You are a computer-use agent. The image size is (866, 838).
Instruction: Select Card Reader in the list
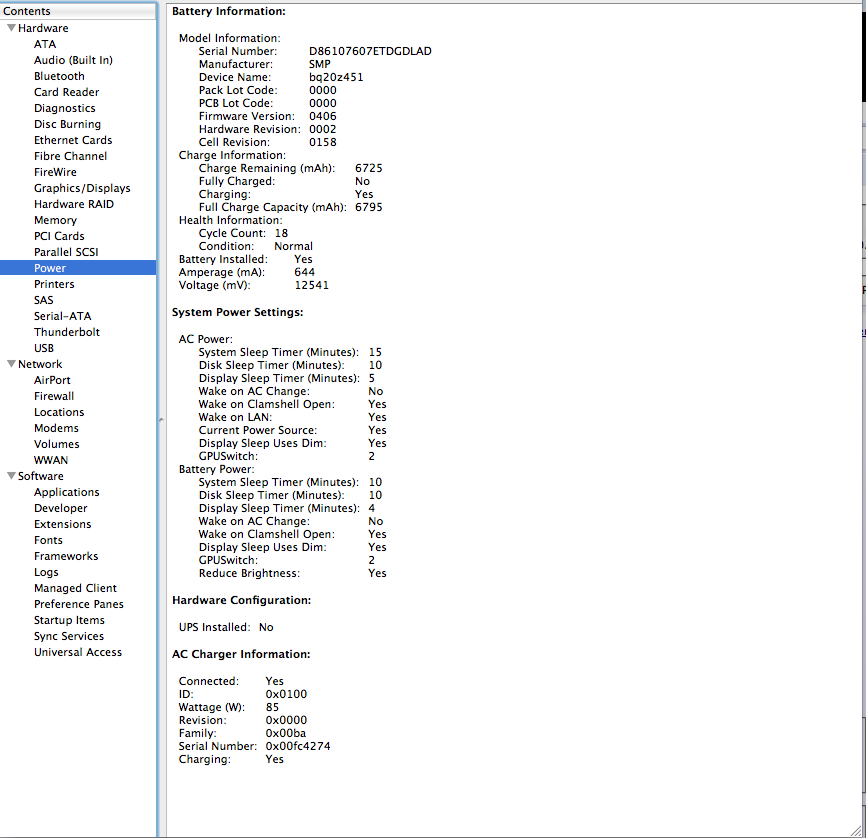(66, 92)
